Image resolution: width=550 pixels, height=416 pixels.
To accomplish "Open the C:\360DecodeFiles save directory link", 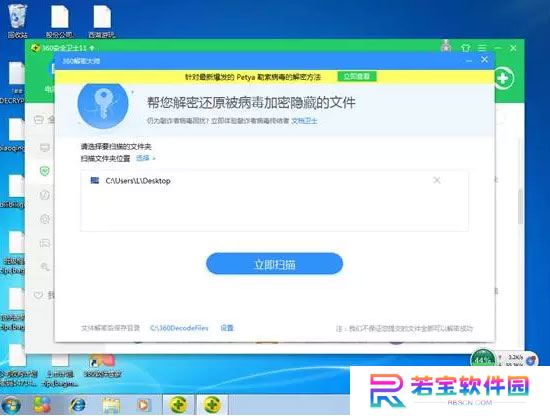I will pos(179,328).
